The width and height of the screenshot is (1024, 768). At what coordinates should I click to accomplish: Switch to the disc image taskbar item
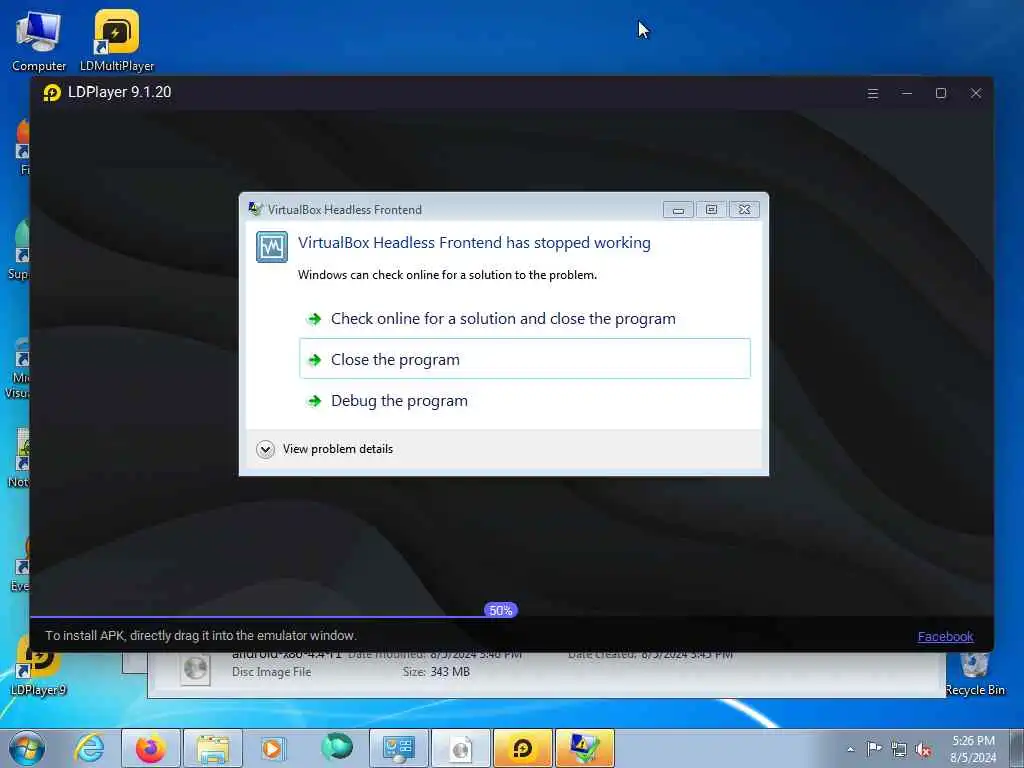(x=461, y=748)
